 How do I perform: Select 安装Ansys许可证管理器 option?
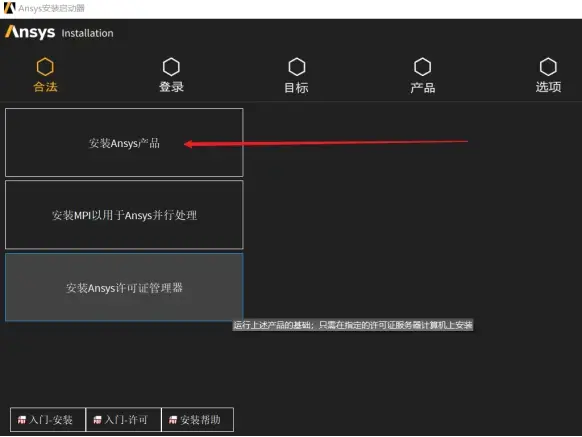[x=124, y=287]
